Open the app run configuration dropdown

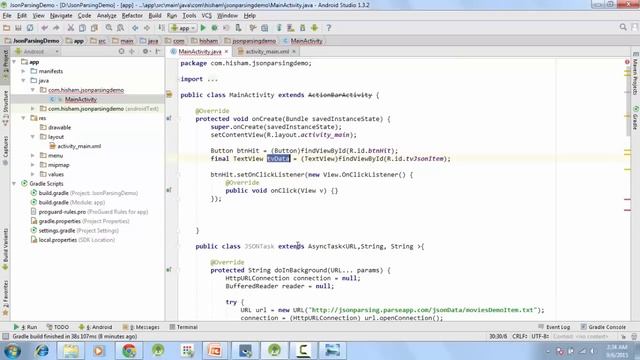(184, 28)
